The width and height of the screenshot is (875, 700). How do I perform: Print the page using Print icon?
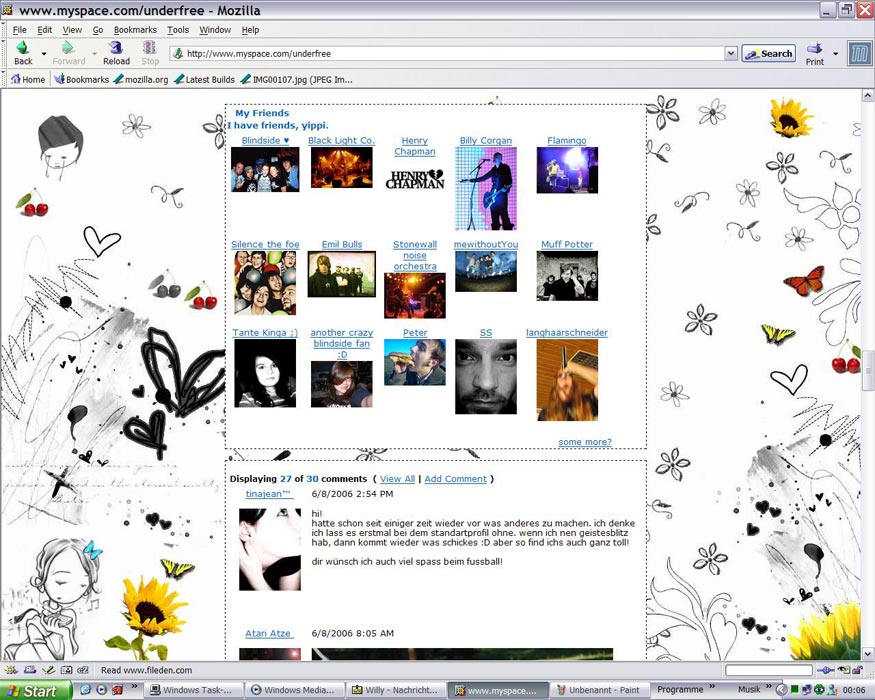coord(814,54)
